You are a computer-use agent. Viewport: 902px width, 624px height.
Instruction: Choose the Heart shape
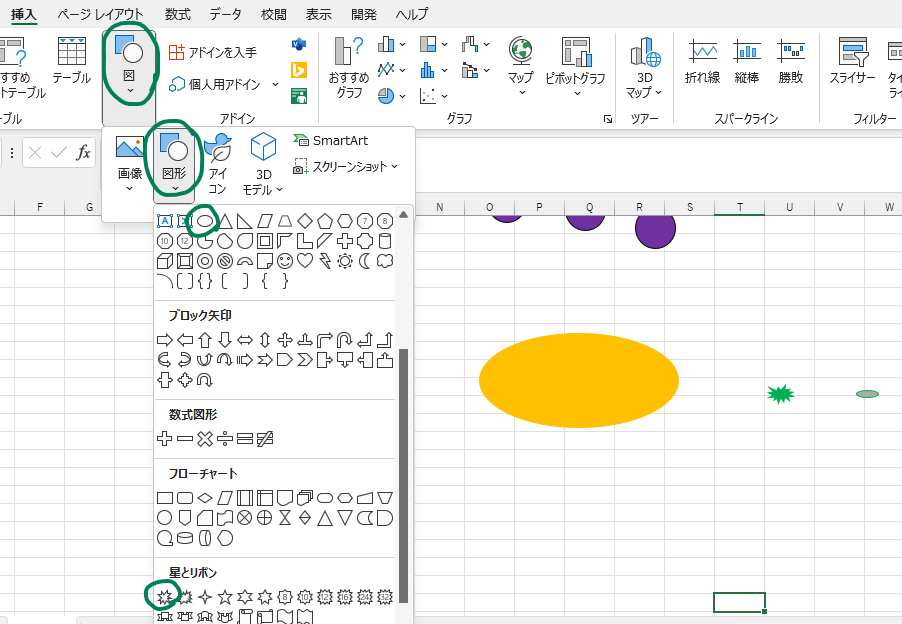[305, 261]
